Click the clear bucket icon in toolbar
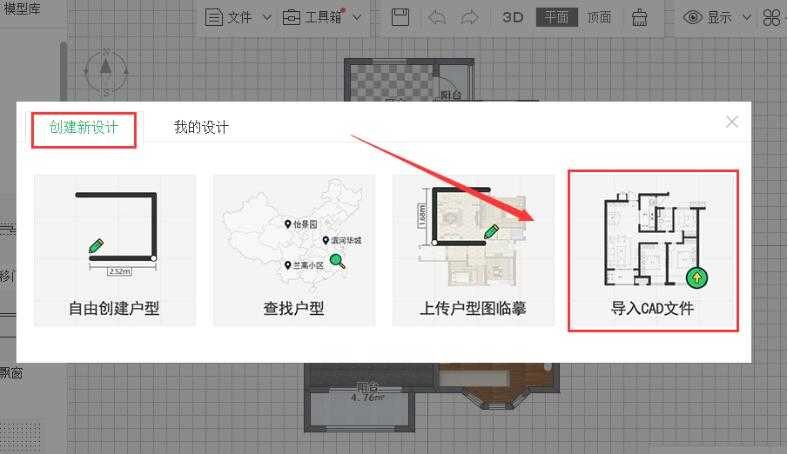Screen dimensions: 788x454 coord(640,17)
